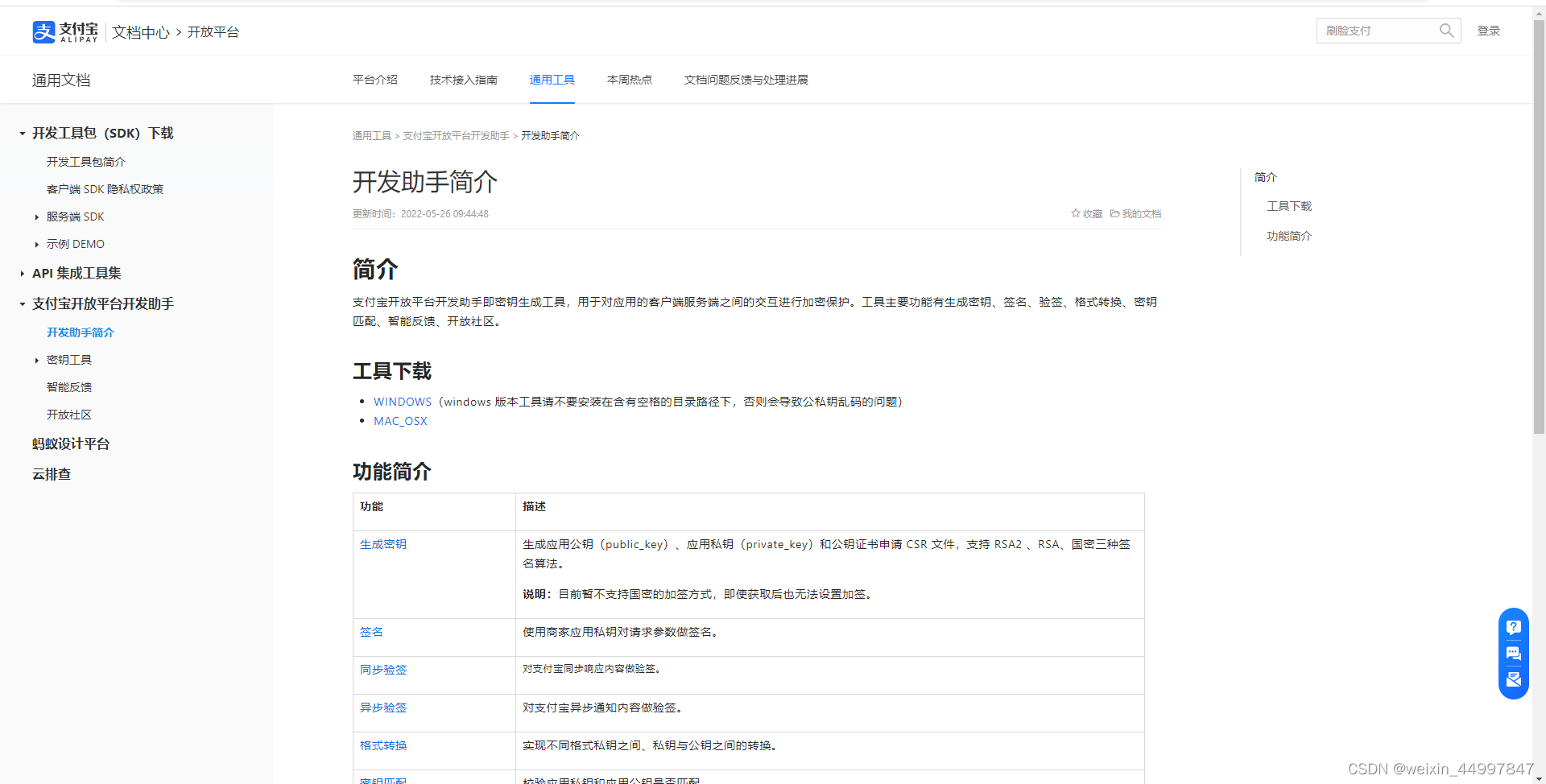
Task: Click the page vertical scrollbar thumb
Action: click(x=1539, y=225)
